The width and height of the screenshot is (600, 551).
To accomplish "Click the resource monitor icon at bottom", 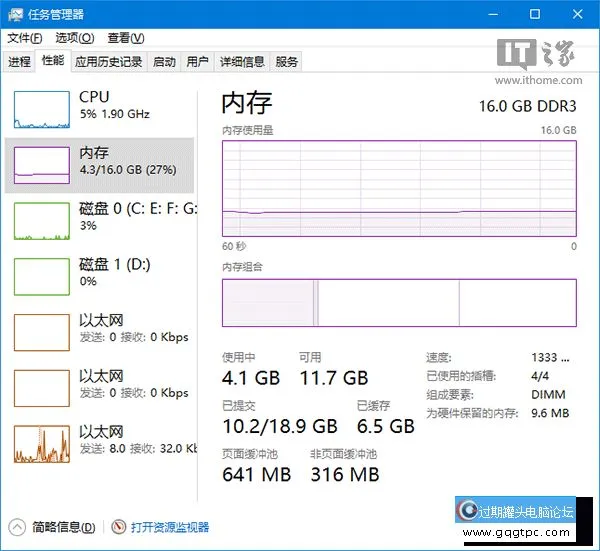I will pyautogui.click(x=119, y=527).
